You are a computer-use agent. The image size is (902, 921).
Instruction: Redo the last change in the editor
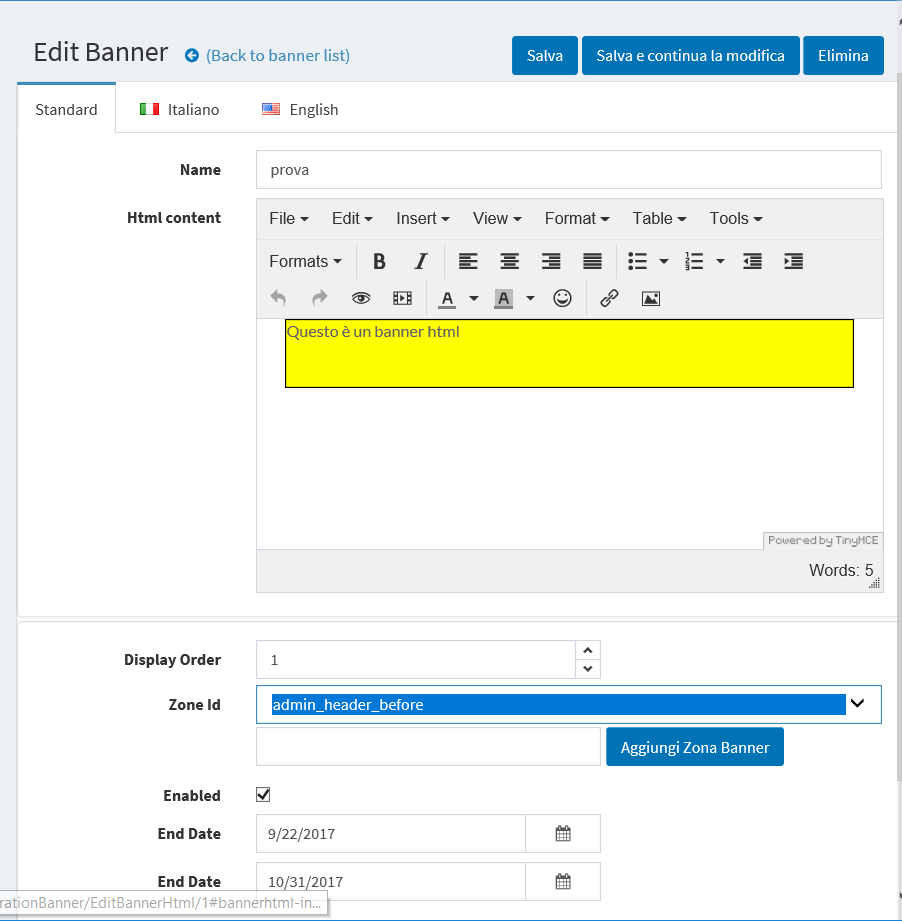pyautogui.click(x=318, y=297)
